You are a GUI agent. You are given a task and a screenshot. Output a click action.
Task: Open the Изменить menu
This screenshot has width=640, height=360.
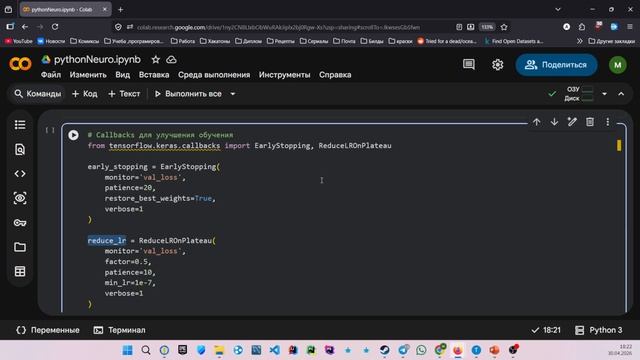point(88,75)
